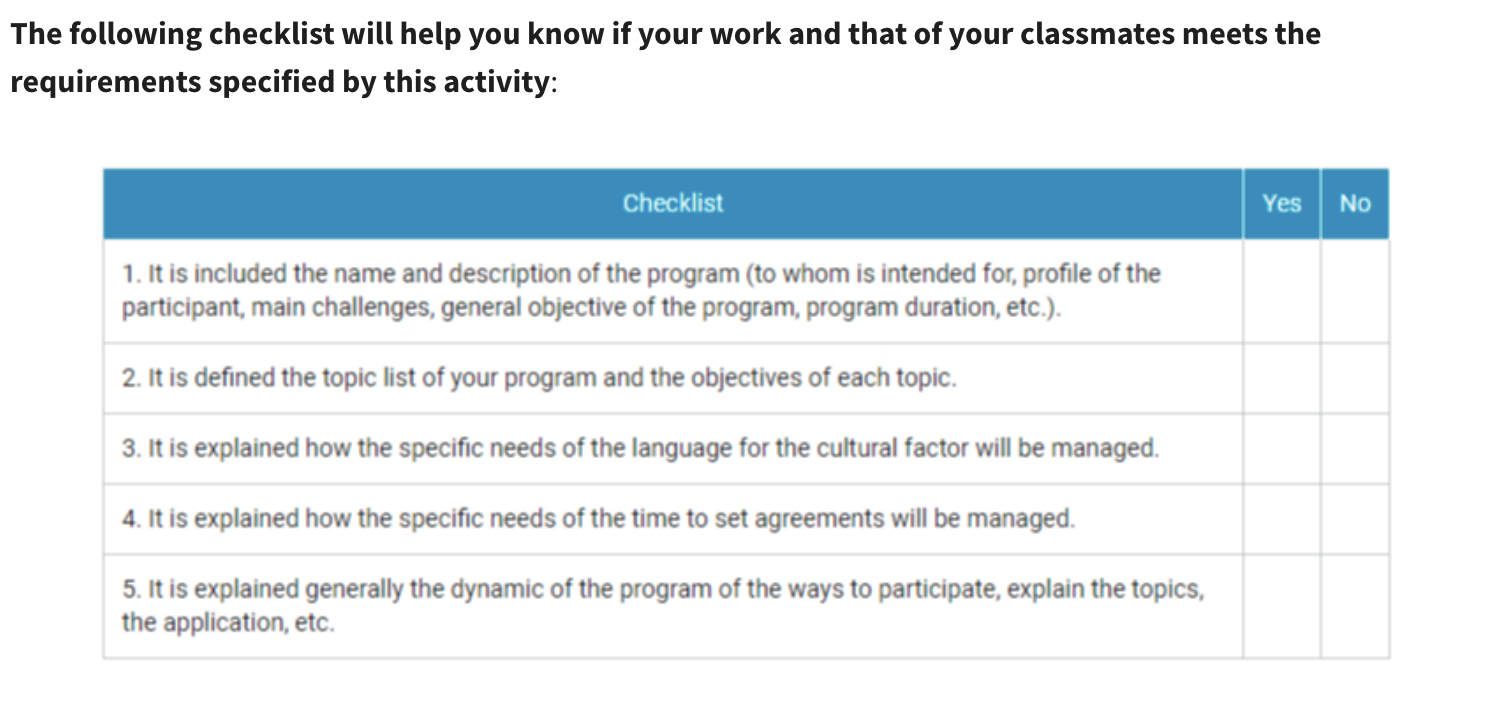1488x710 pixels.
Task: Click checklist item 2 text about topic list
Action: (x=539, y=379)
